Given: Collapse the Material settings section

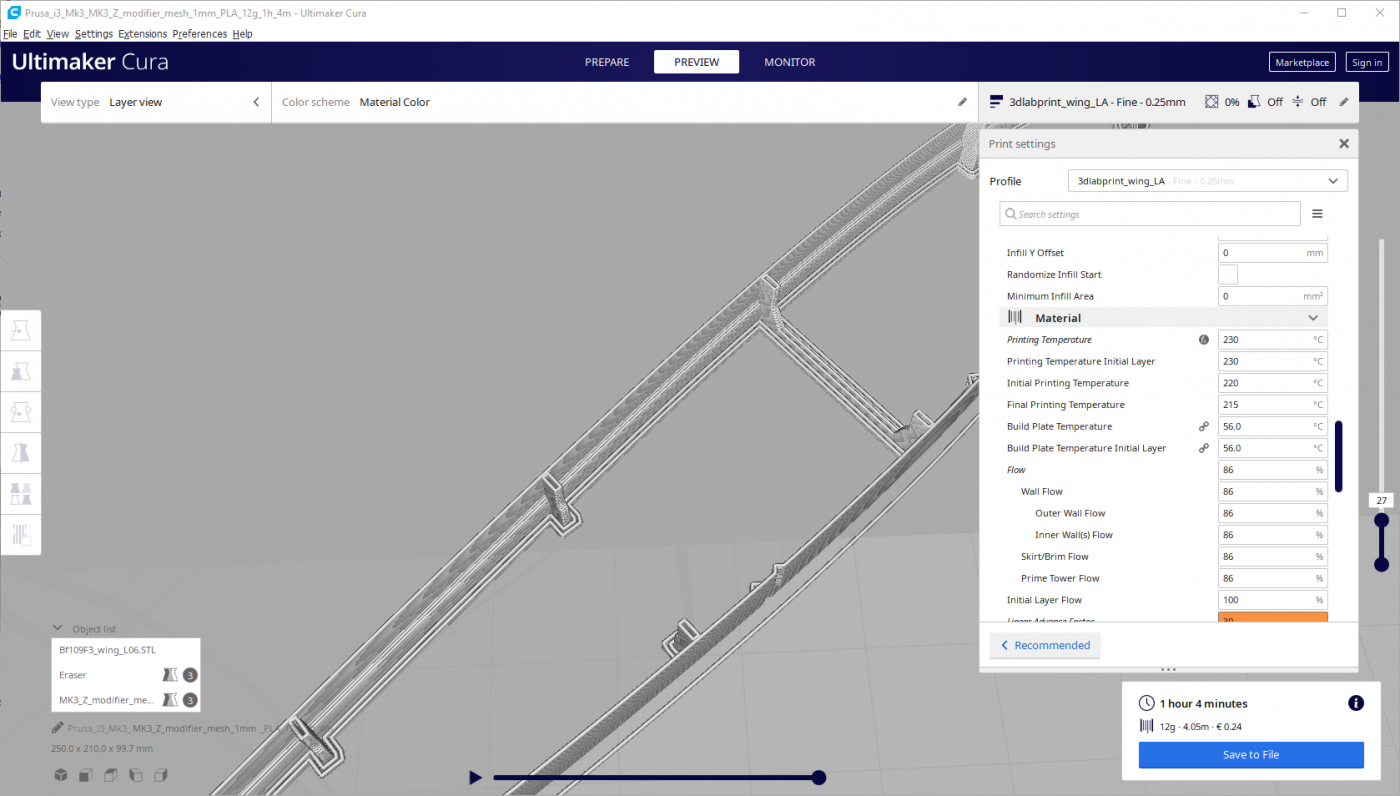Looking at the screenshot, I should click(x=1313, y=317).
